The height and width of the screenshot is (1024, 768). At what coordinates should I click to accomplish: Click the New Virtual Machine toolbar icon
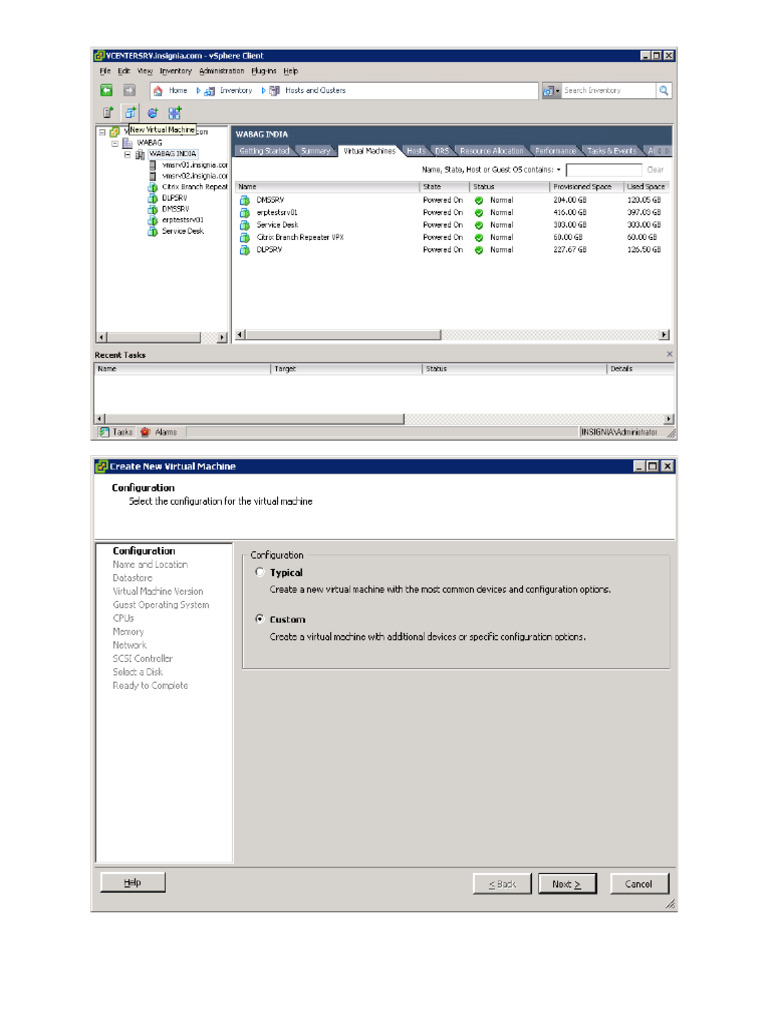[130, 113]
